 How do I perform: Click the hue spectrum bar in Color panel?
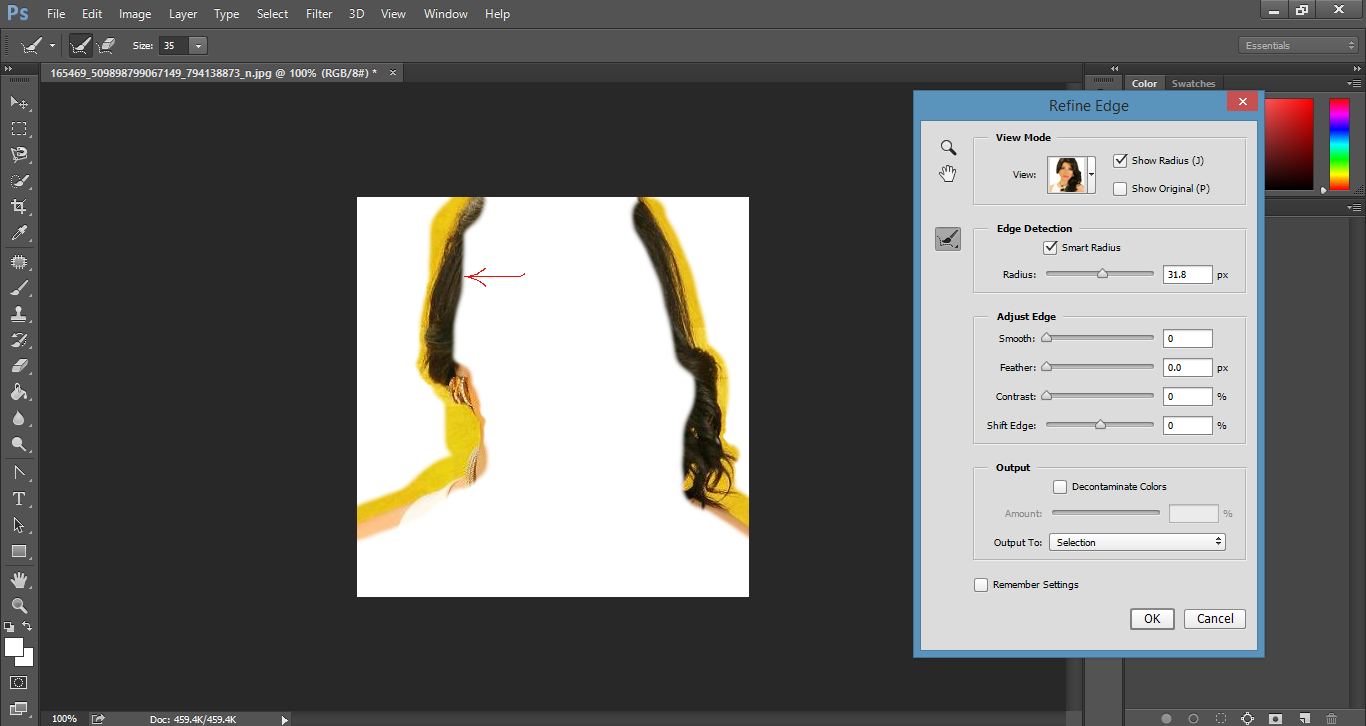point(1339,144)
